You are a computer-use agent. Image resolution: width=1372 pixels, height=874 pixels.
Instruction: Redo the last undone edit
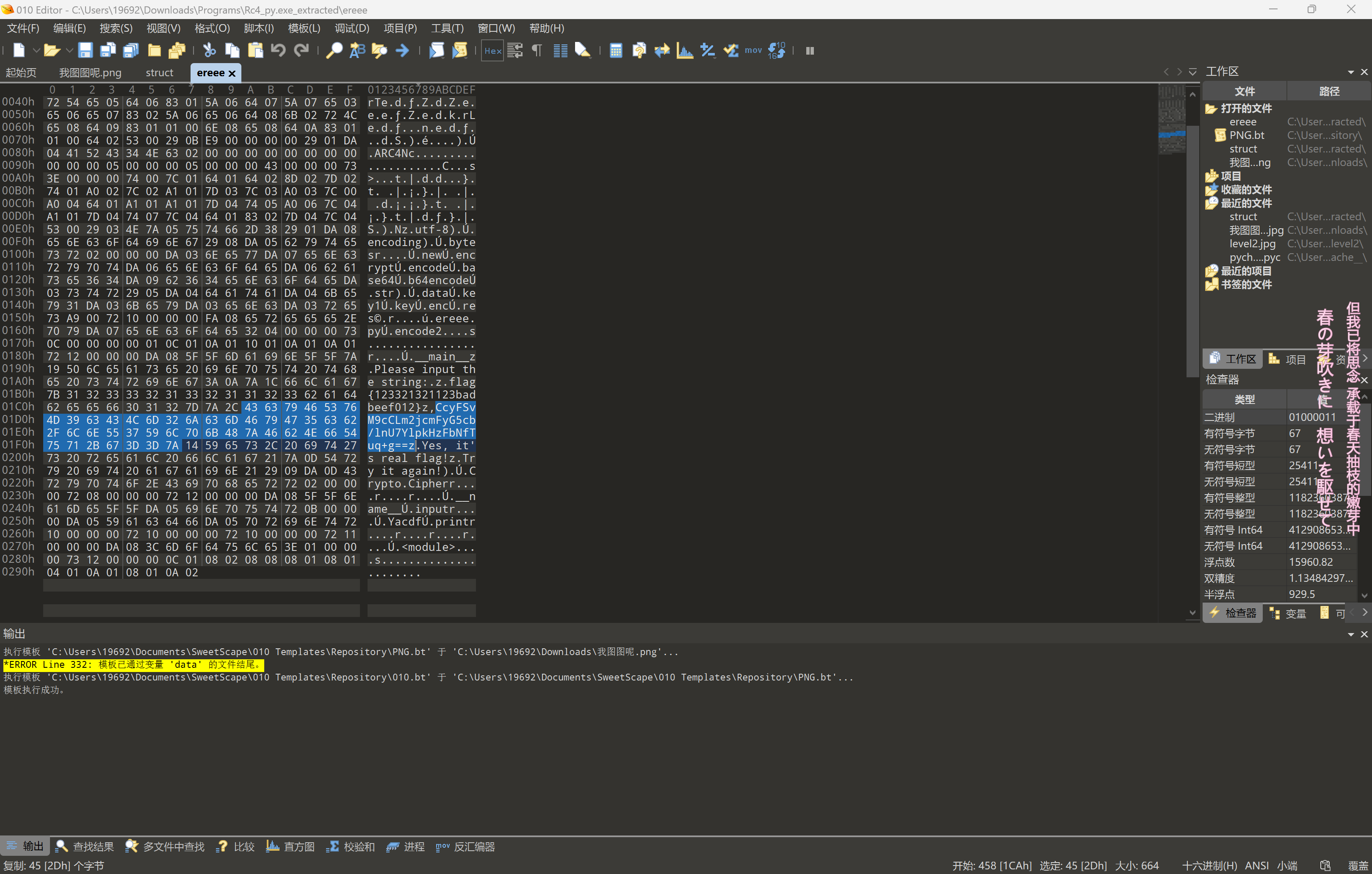point(302,51)
